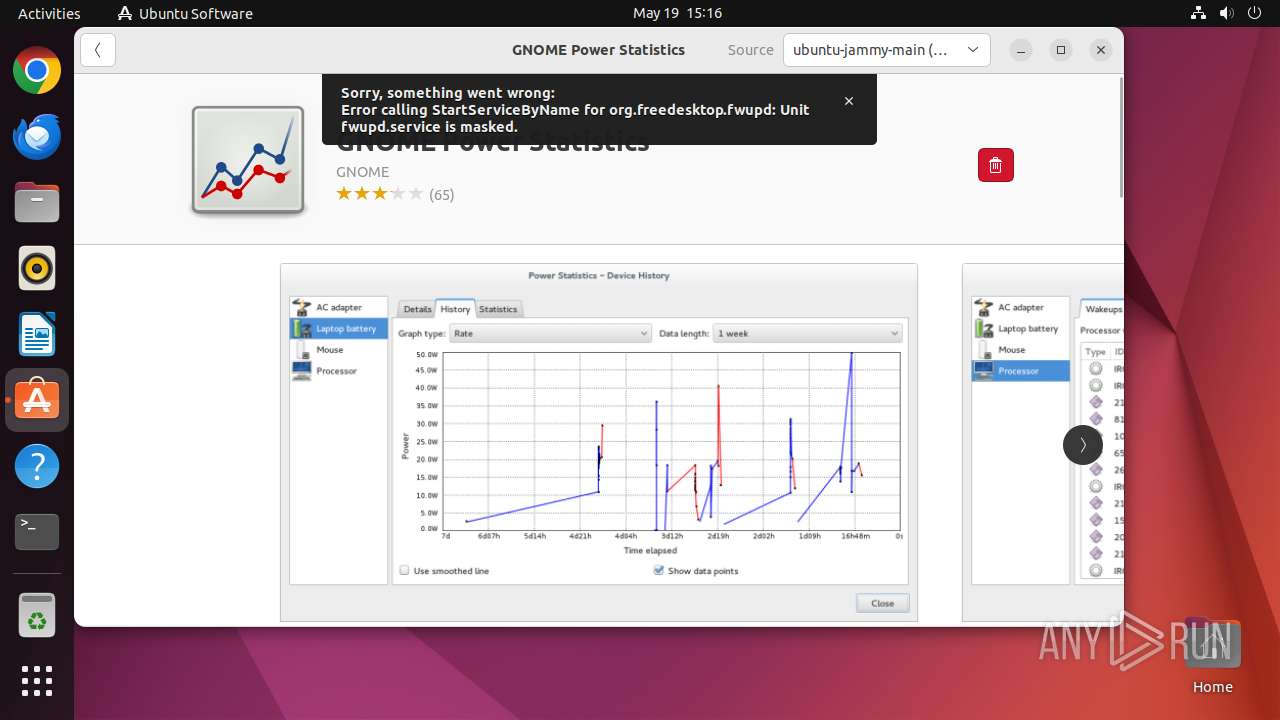Viewport: 1280px width, 720px height.
Task: Click the Data length 1 week dropdown
Action: point(808,333)
